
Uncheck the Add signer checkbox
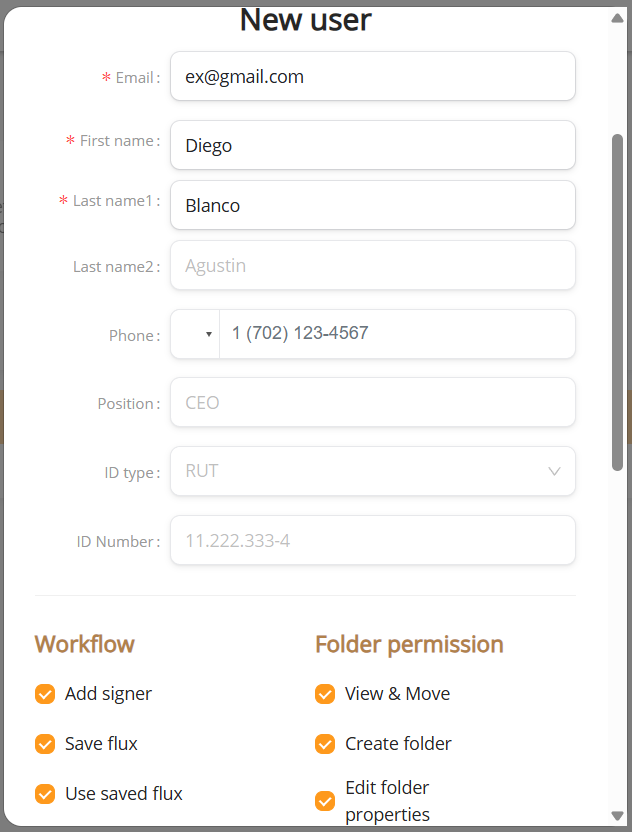[45, 694]
